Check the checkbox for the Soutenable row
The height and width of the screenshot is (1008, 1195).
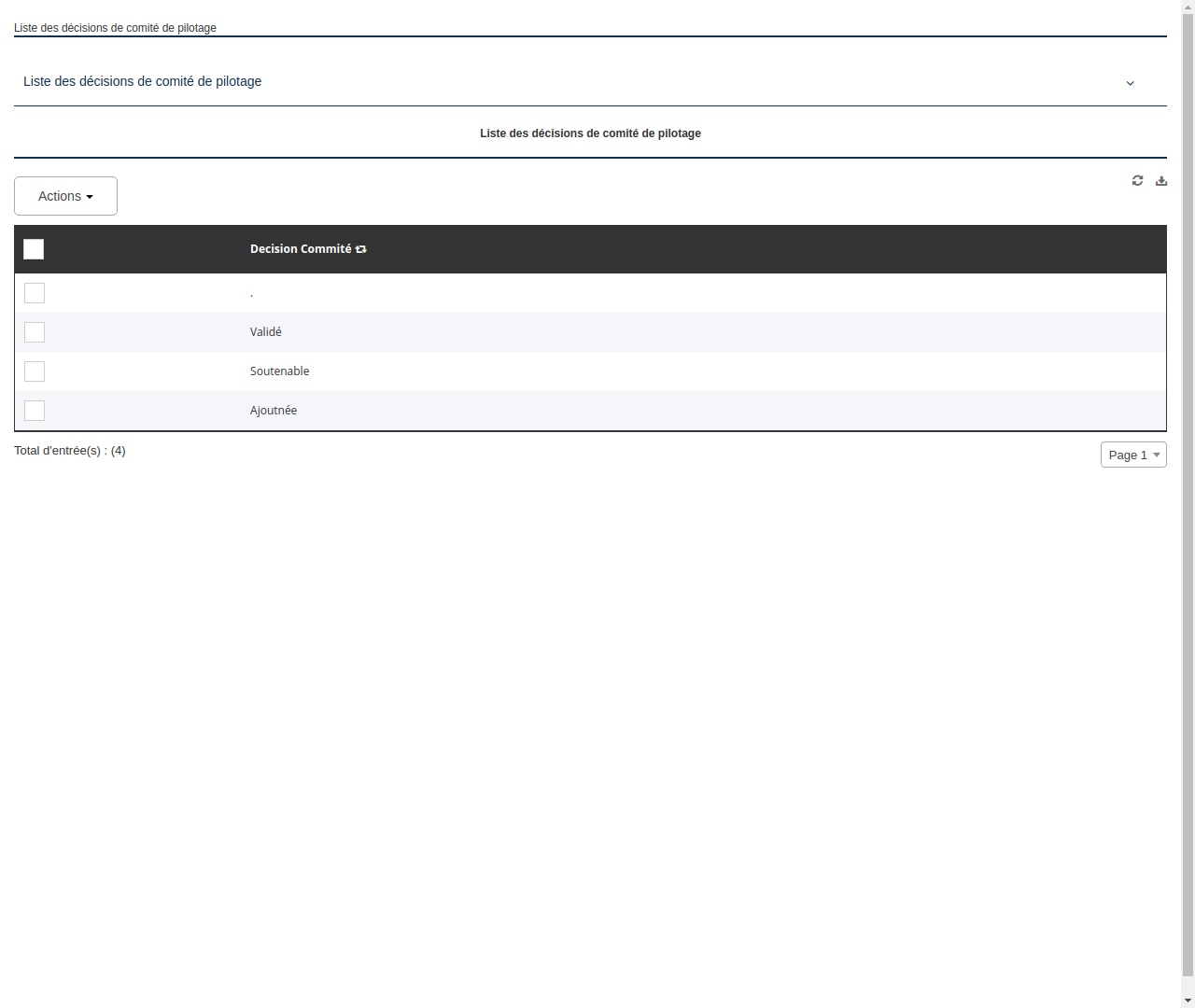pyautogui.click(x=35, y=371)
